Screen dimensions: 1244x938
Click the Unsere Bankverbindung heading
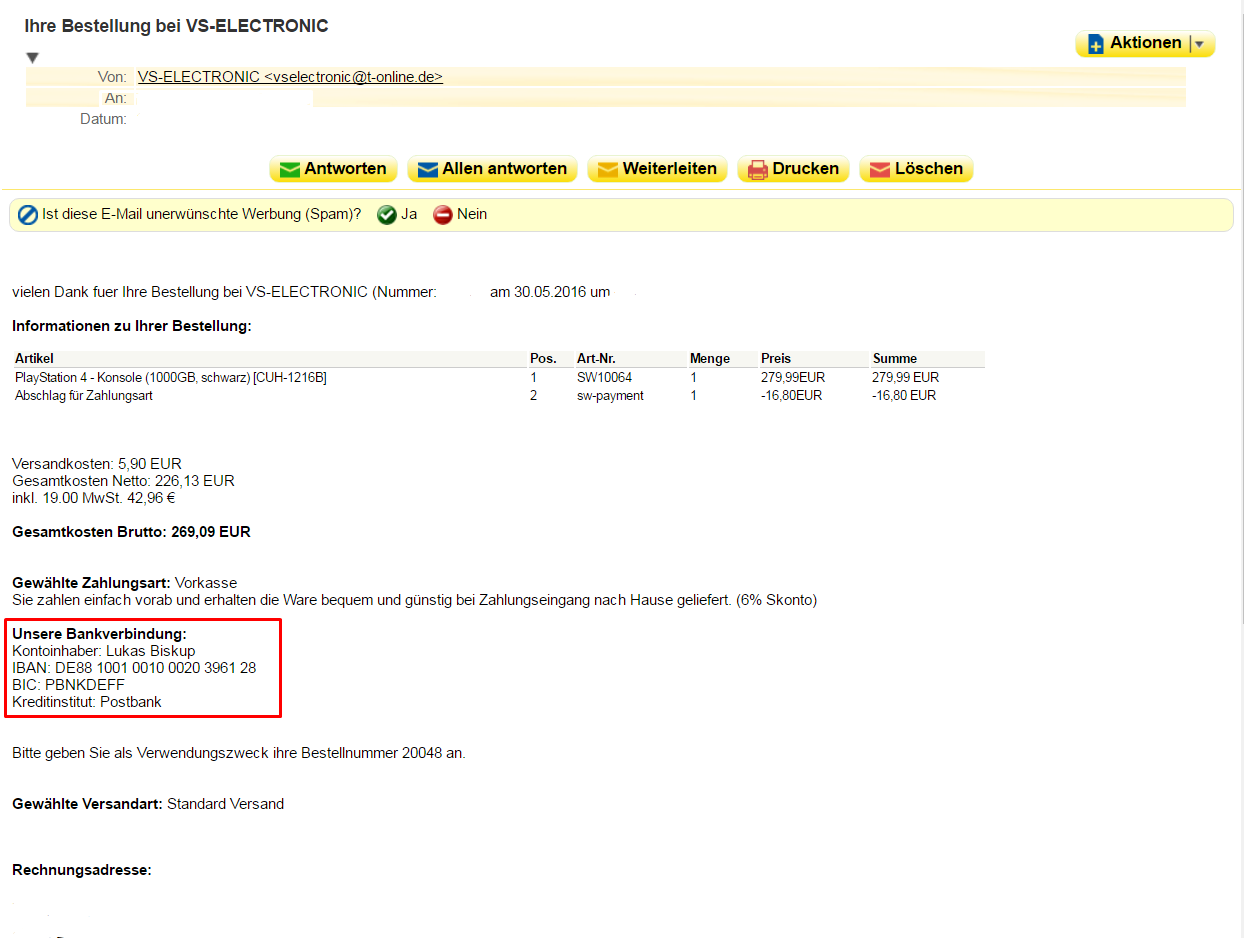[100, 634]
